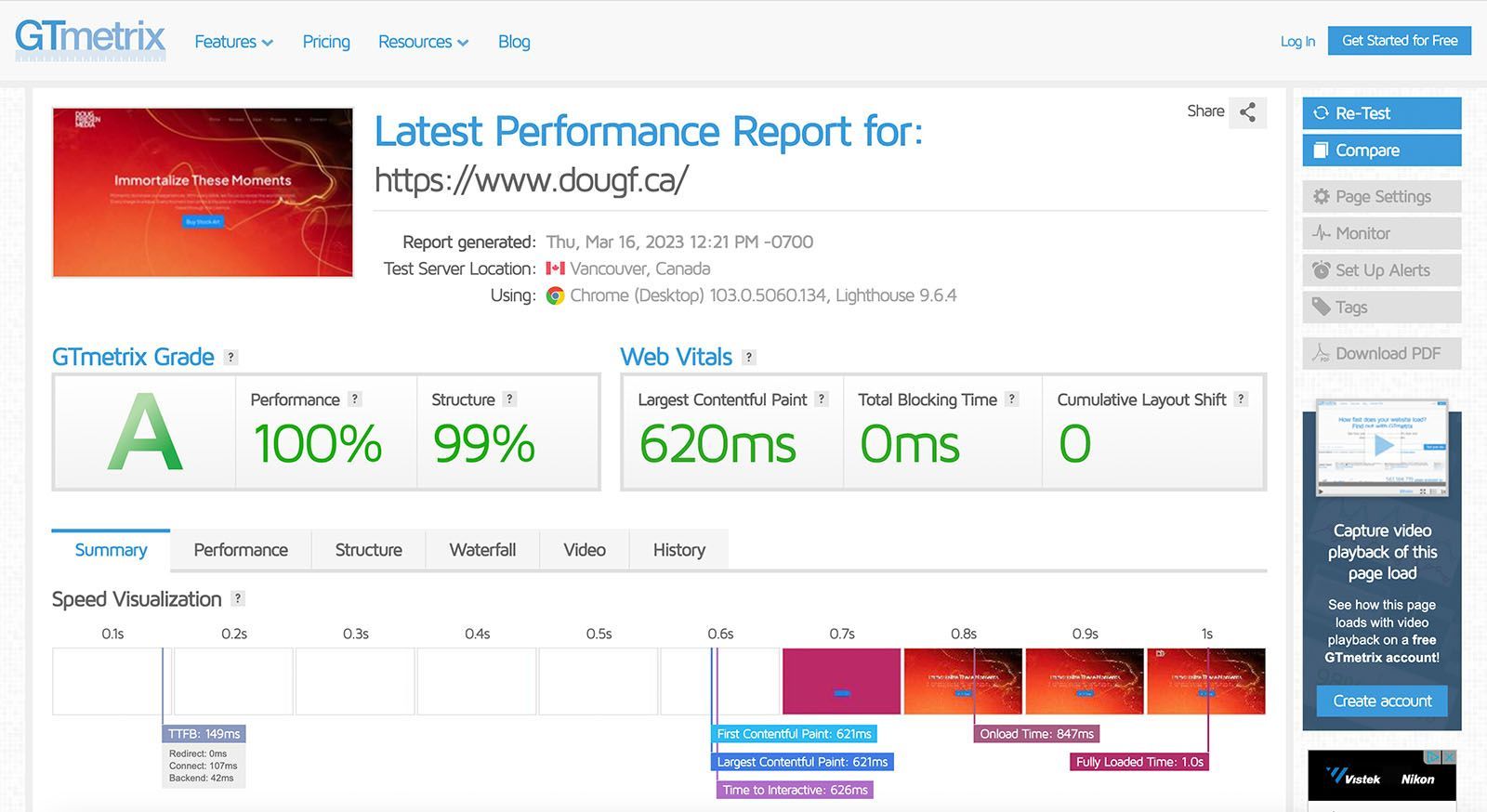Click Set Up Alerts button
The width and height of the screenshot is (1487, 812).
click(x=1382, y=270)
